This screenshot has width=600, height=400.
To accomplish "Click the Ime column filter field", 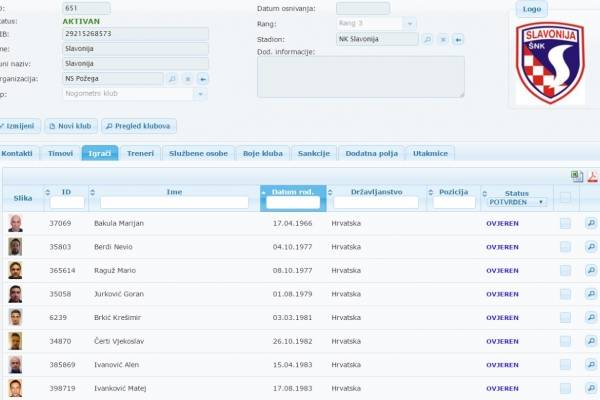I will [174, 202].
